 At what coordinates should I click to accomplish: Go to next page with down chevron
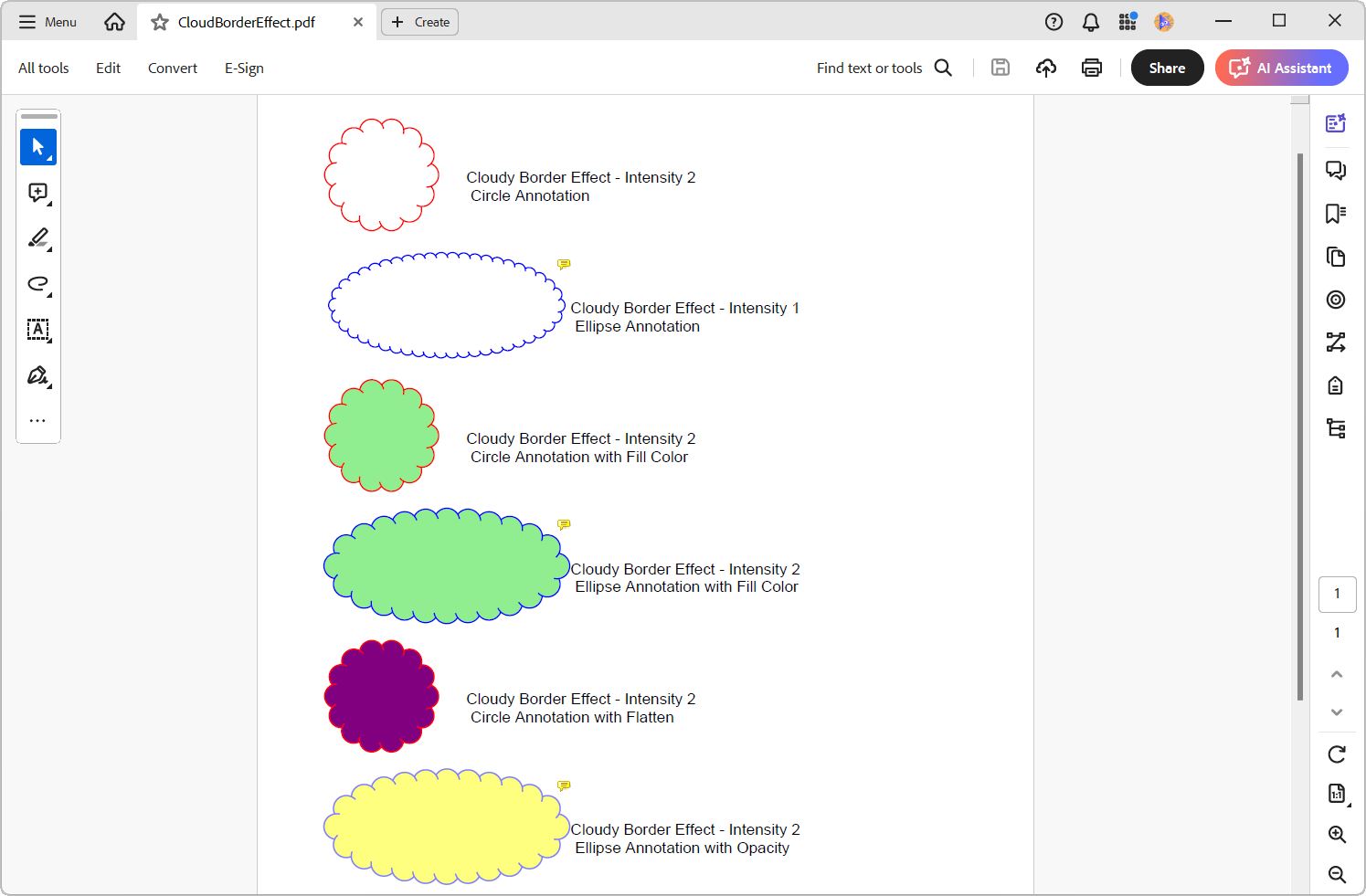pos(1337,712)
